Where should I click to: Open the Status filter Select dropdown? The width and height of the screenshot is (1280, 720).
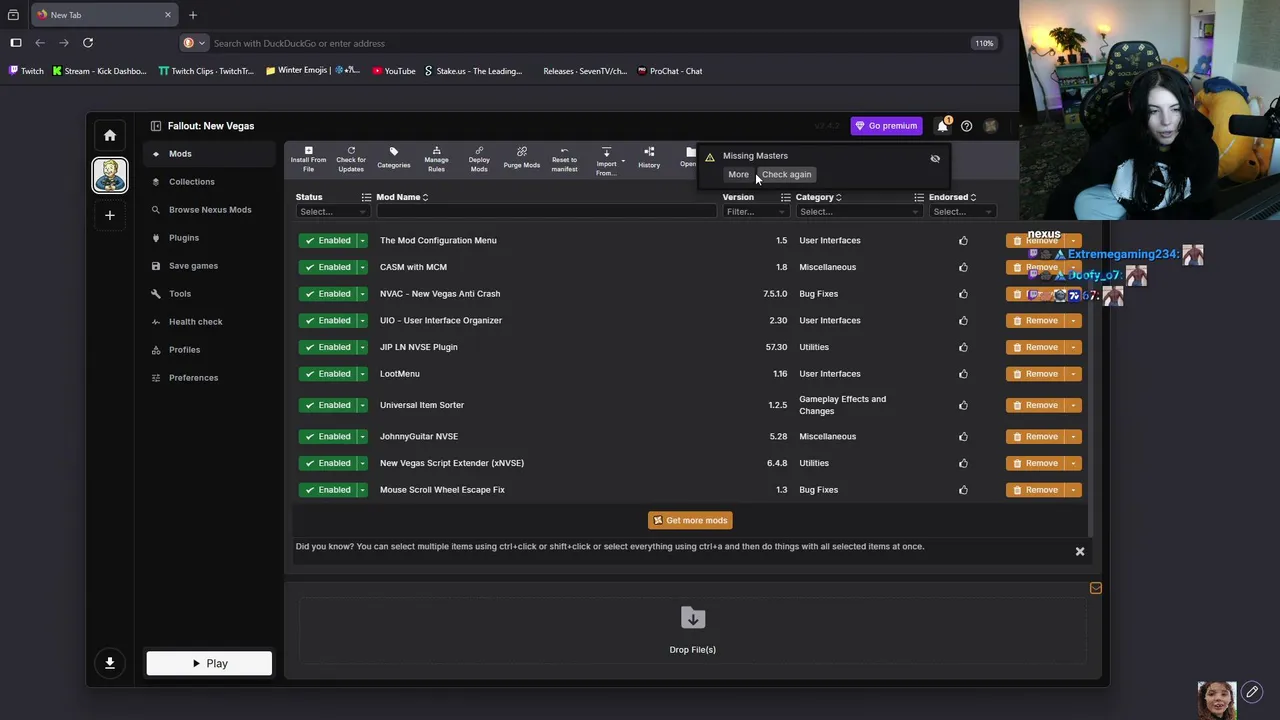pos(332,211)
